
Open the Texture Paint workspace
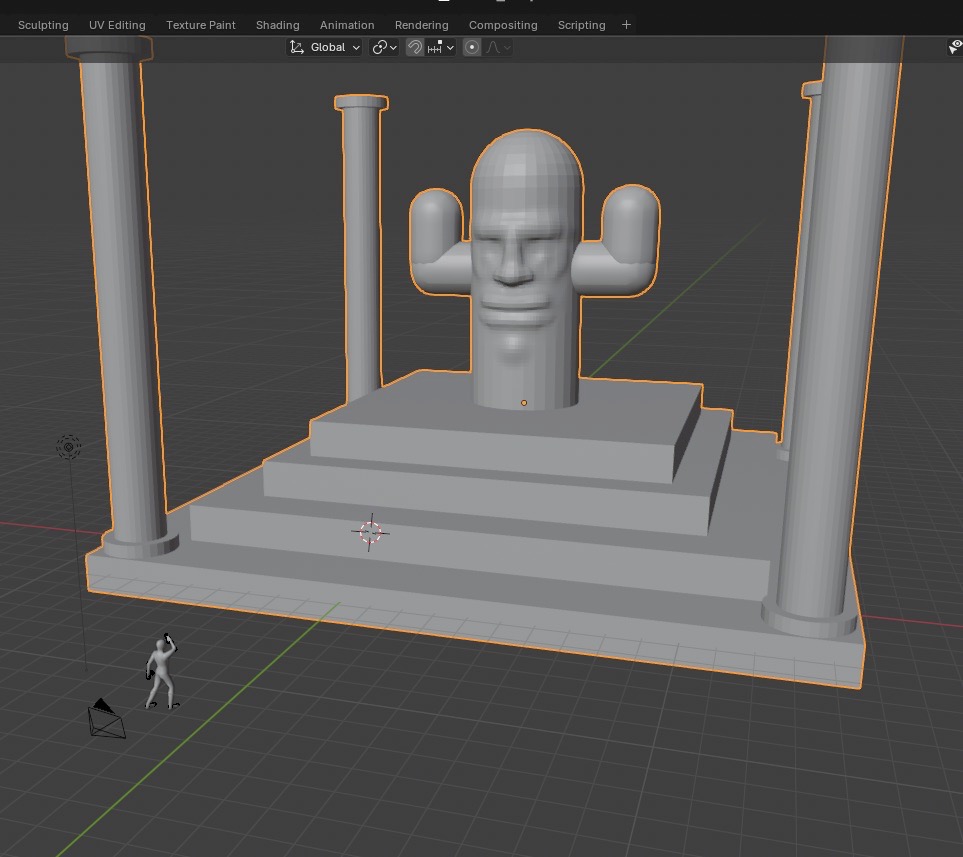[201, 25]
